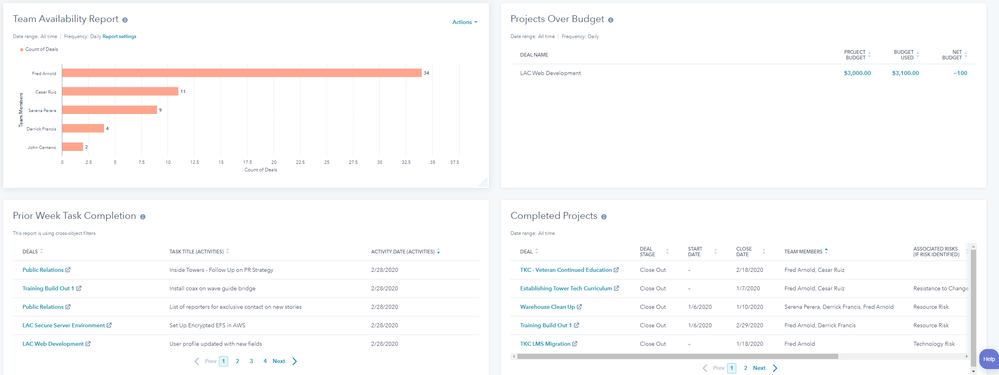Go to page 2 of Prior Week Task Completion
The height and width of the screenshot is (375, 999).
coord(237,361)
